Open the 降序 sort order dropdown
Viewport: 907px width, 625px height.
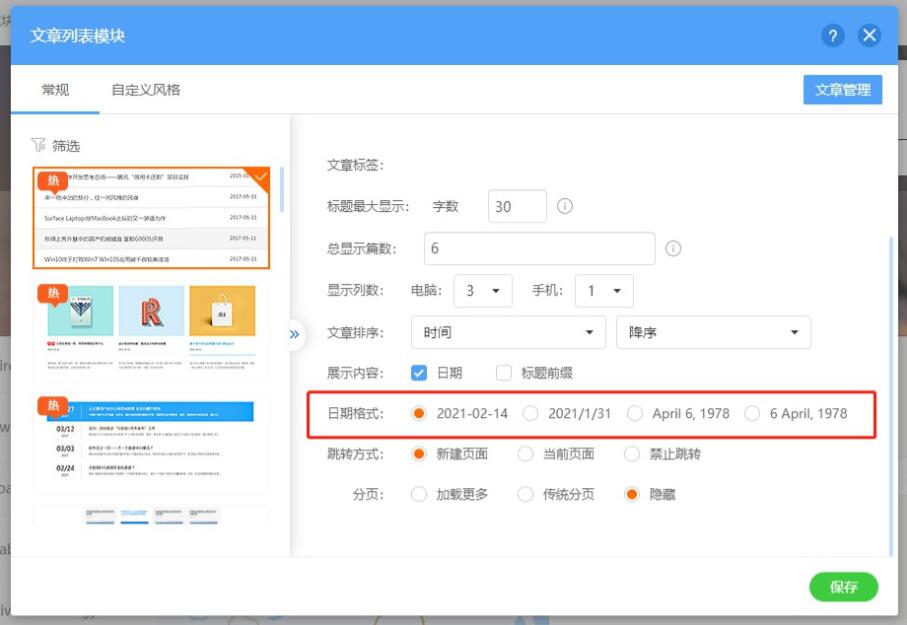coord(712,332)
